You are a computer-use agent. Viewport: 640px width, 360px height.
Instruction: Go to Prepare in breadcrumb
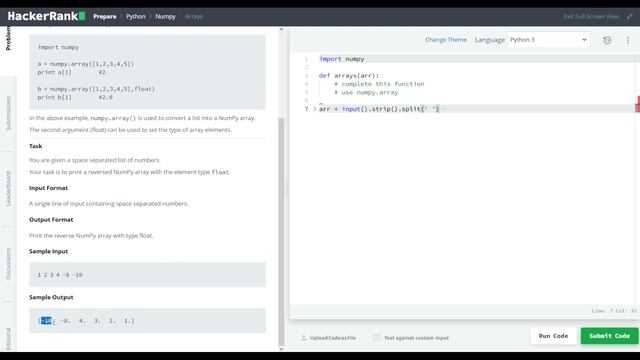105,16
